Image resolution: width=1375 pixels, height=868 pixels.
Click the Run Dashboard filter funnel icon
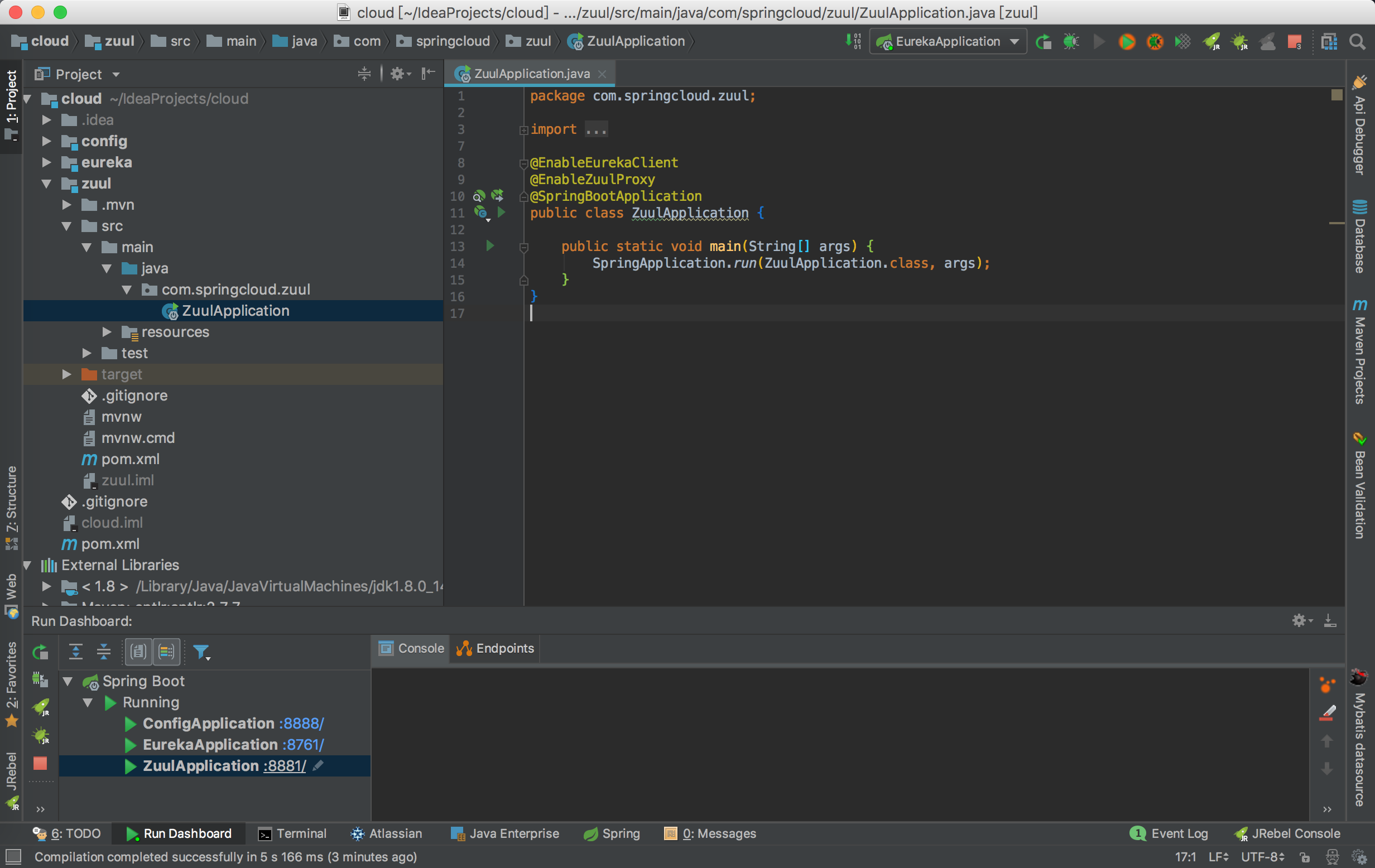tap(201, 652)
